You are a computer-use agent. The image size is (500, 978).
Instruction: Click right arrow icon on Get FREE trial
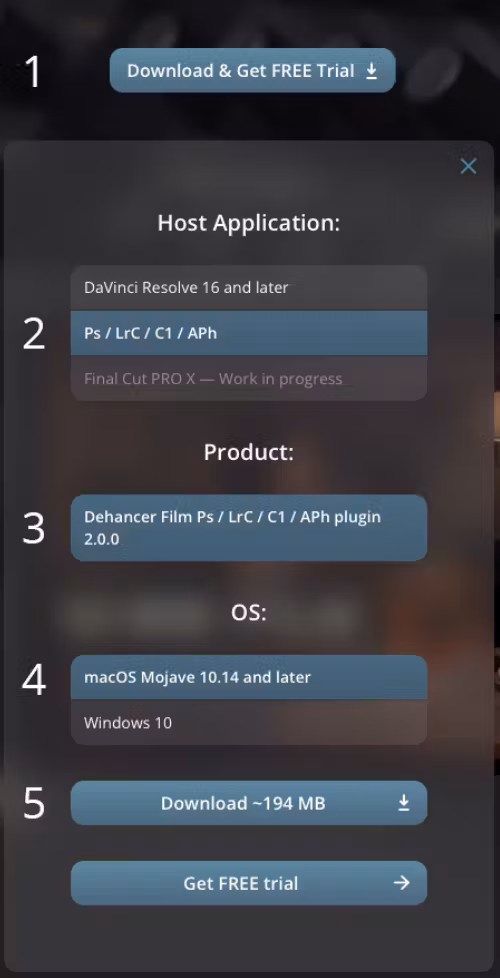click(x=402, y=883)
